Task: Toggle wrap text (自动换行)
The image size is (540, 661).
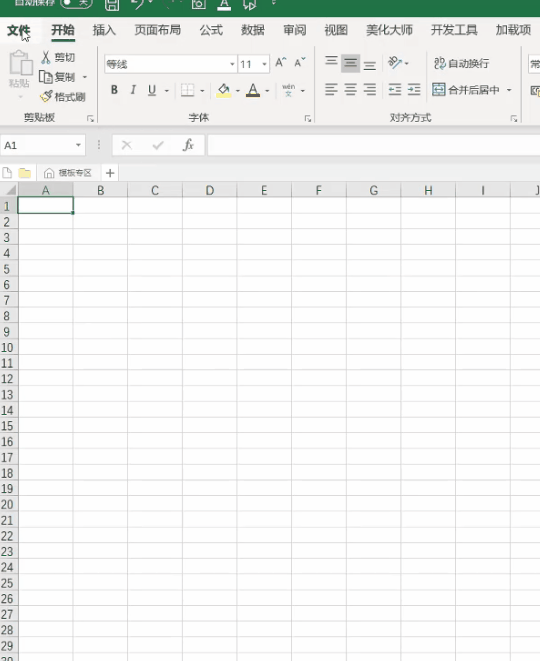Action: point(461,64)
